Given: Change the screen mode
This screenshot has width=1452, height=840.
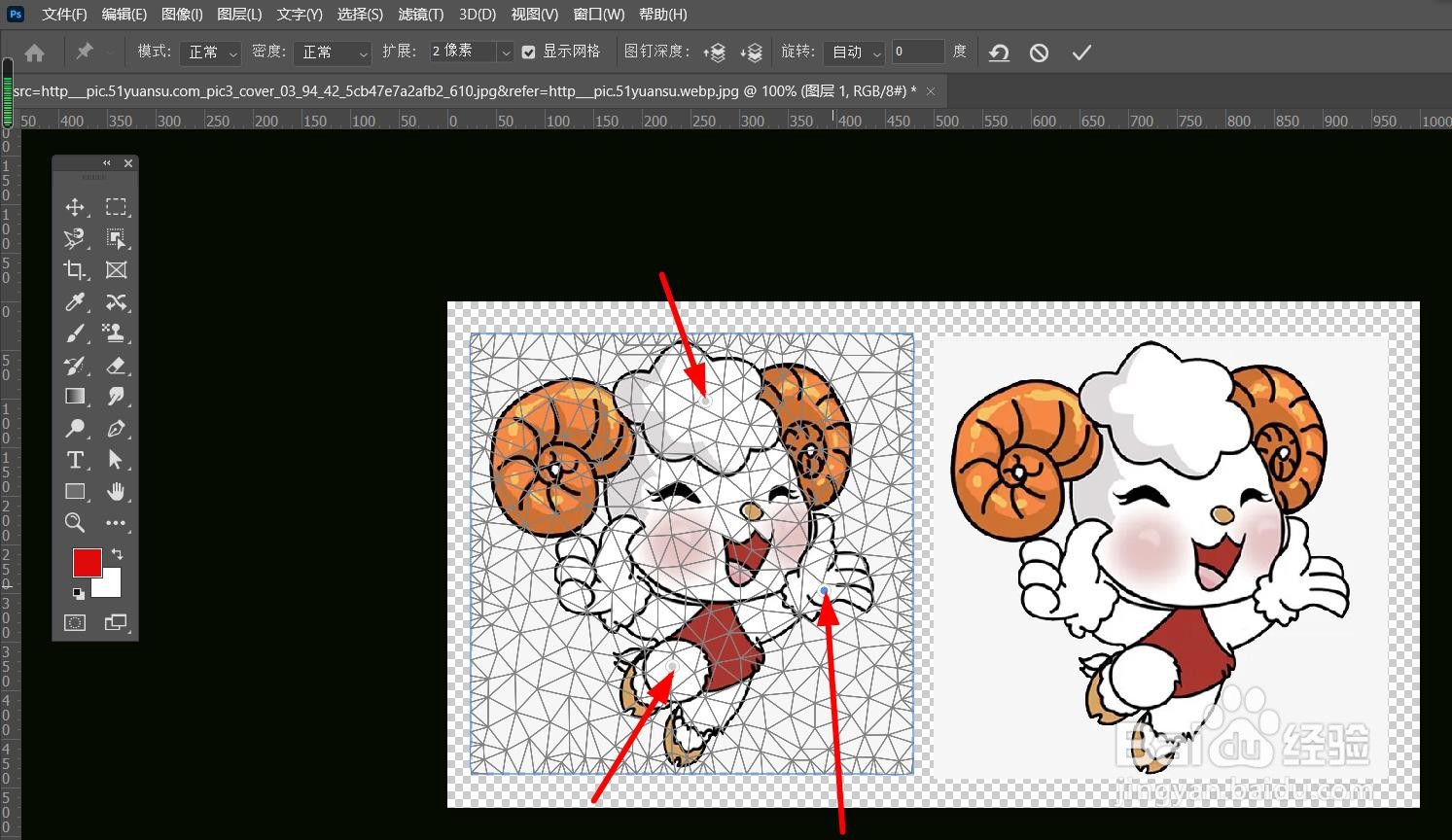Looking at the screenshot, I should point(116,622).
